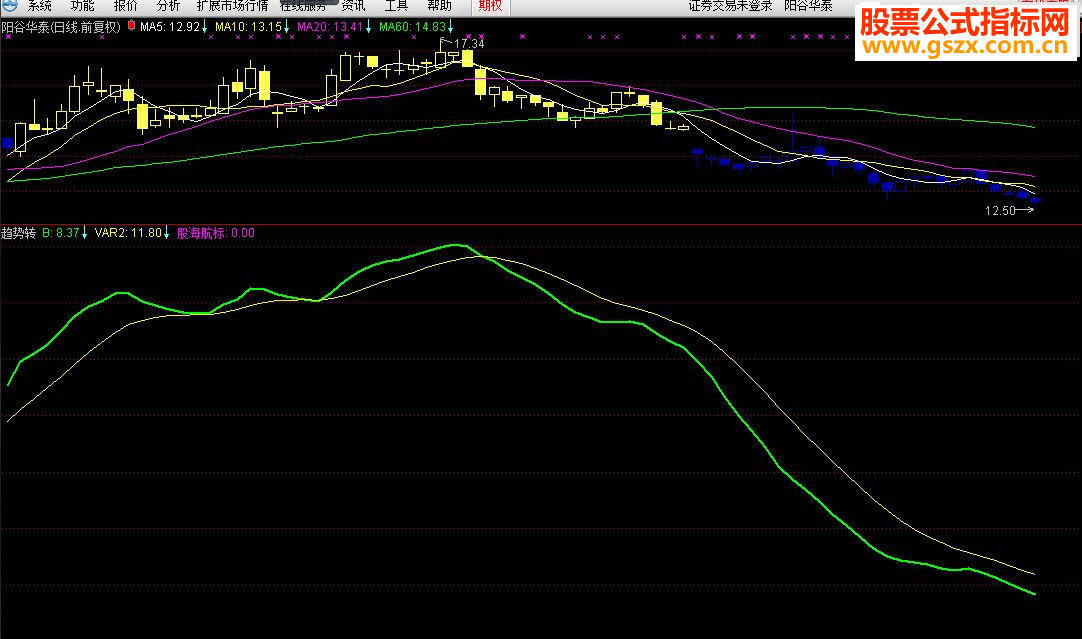The width and height of the screenshot is (1082, 639).
Task: Click the red 期权 button
Action: click(x=491, y=6)
